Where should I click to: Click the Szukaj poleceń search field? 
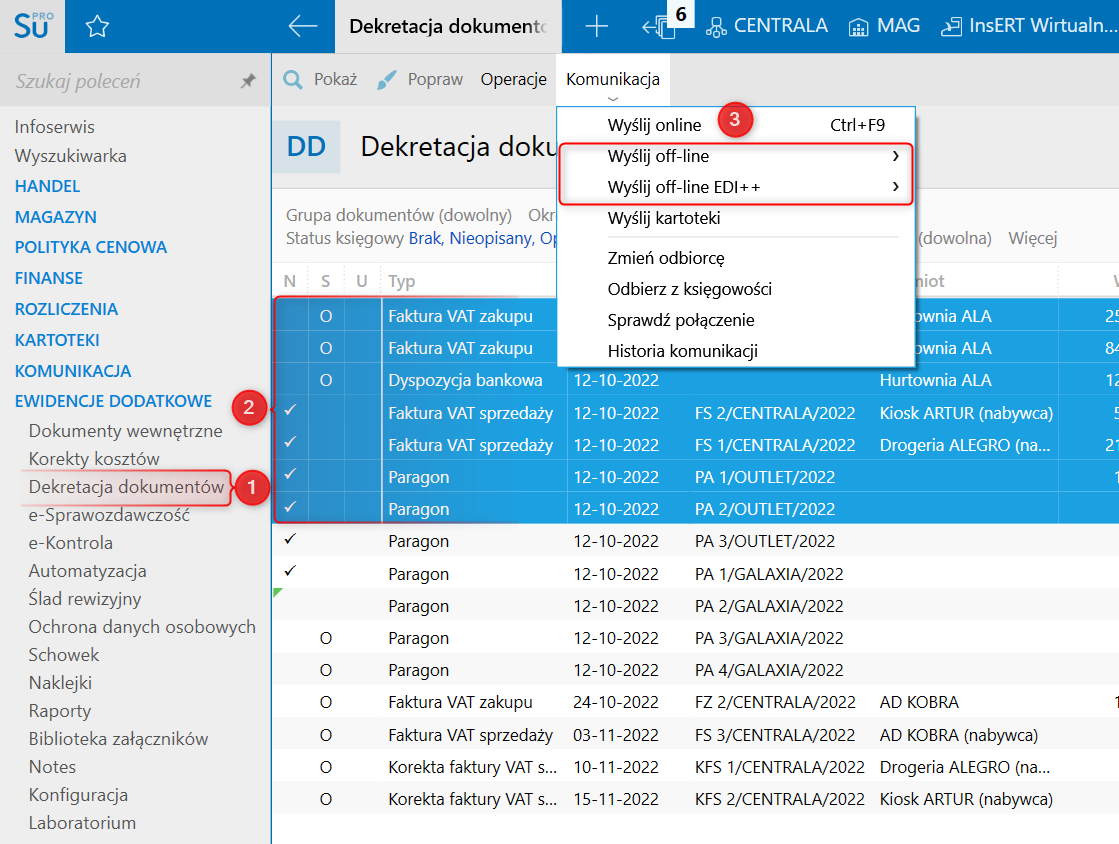point(120,82)
